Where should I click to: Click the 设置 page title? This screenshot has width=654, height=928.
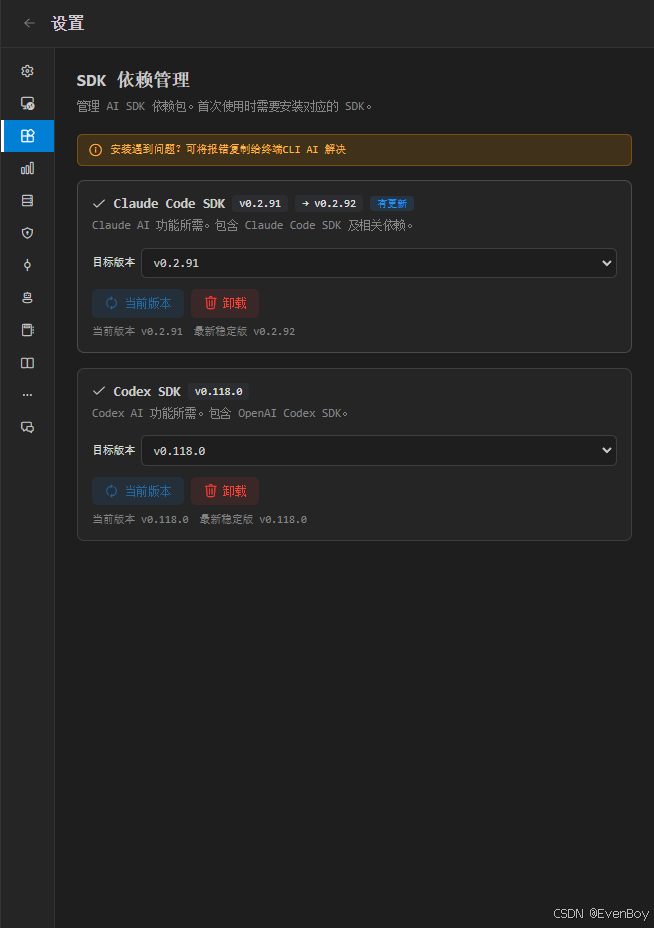click(67, 23)
